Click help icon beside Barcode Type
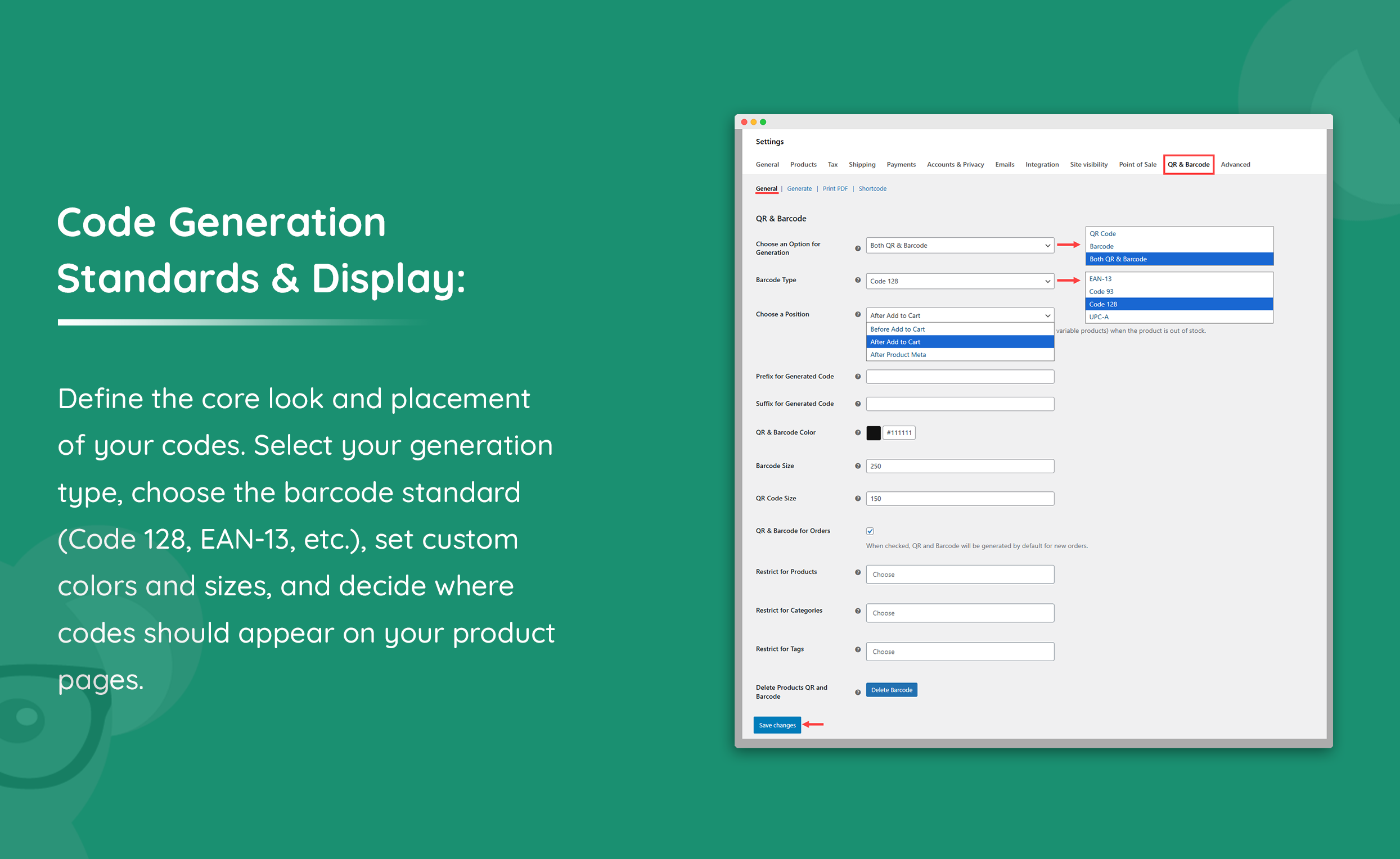The width and height of the screenshot is (1400, 859). (857, 280)
